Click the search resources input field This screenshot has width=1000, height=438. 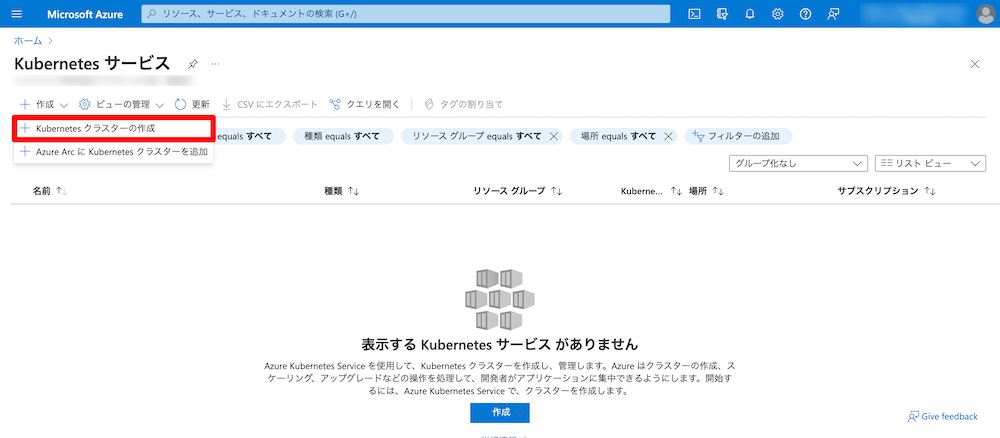[405, 14]
